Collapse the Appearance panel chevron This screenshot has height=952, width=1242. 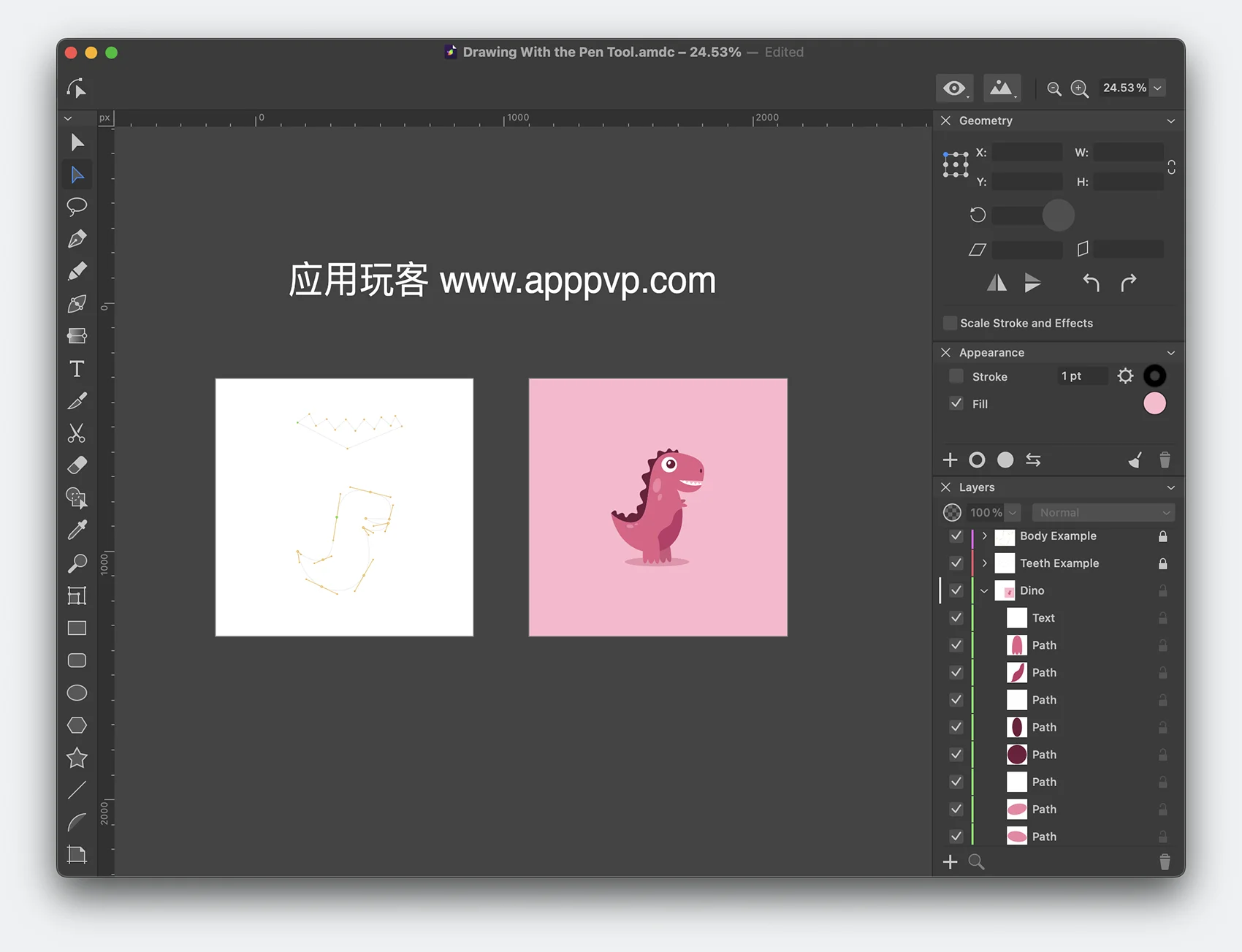[1170, 353]
